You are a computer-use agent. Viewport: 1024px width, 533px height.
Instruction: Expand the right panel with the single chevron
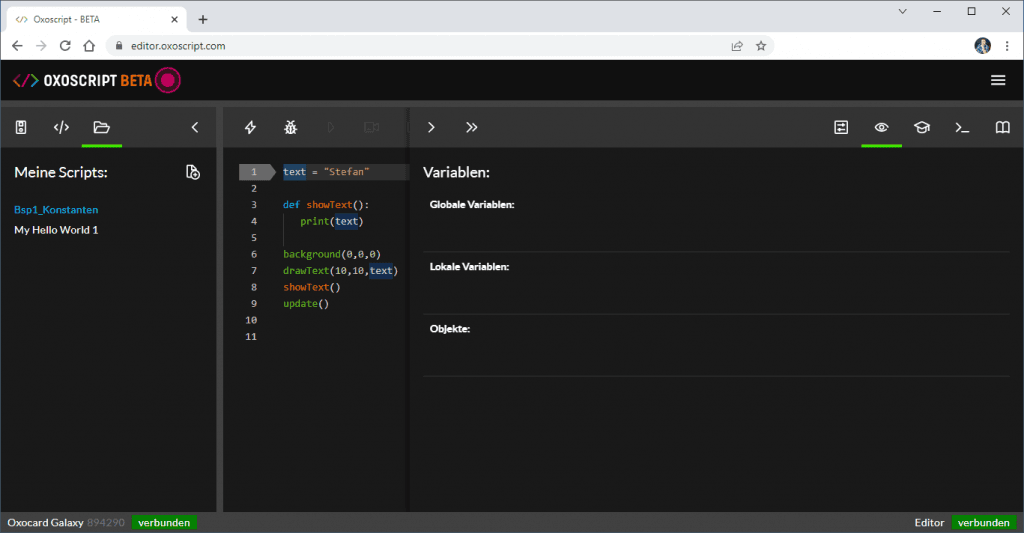[431, 127]
